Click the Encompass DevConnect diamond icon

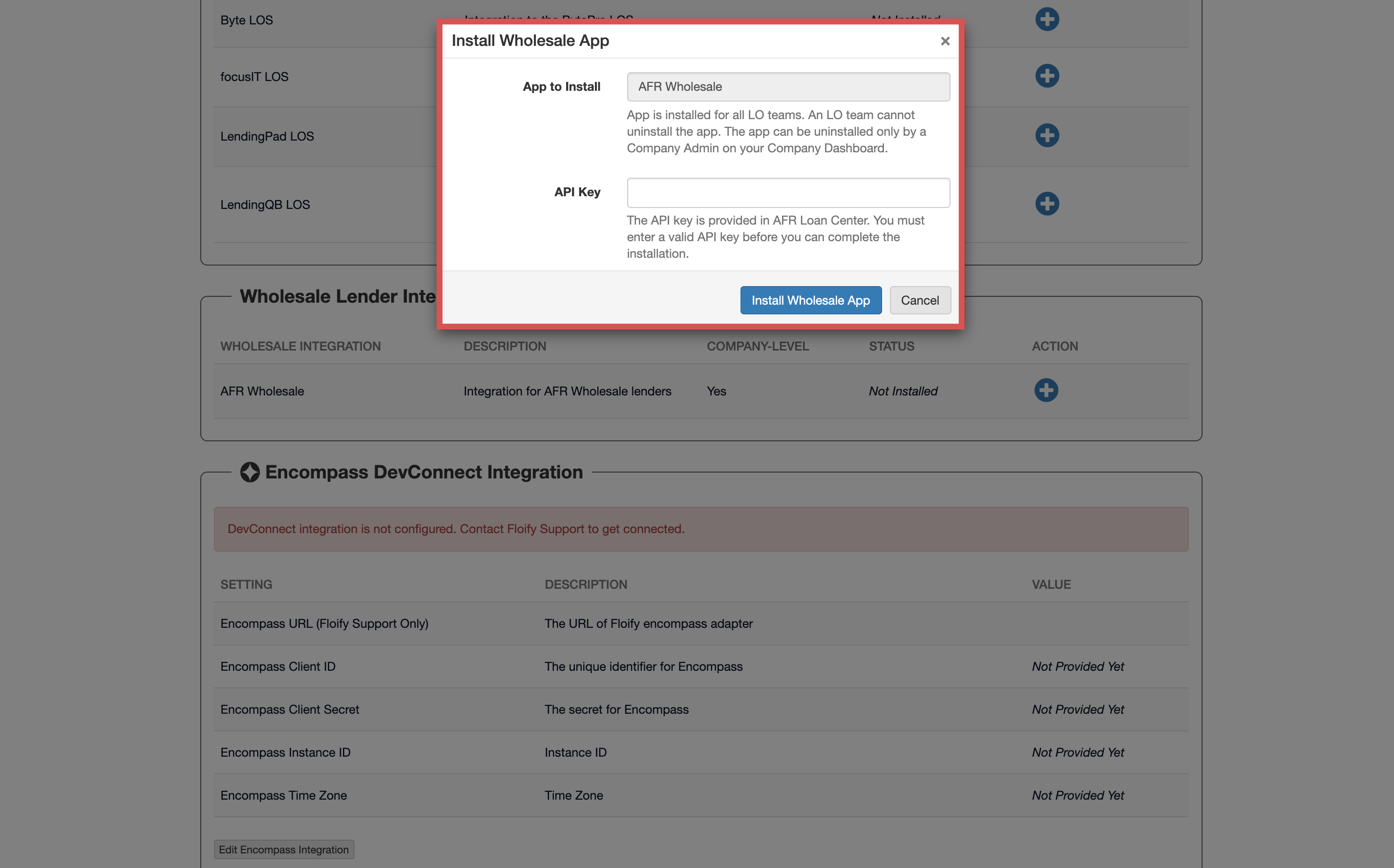pos(249,472)
